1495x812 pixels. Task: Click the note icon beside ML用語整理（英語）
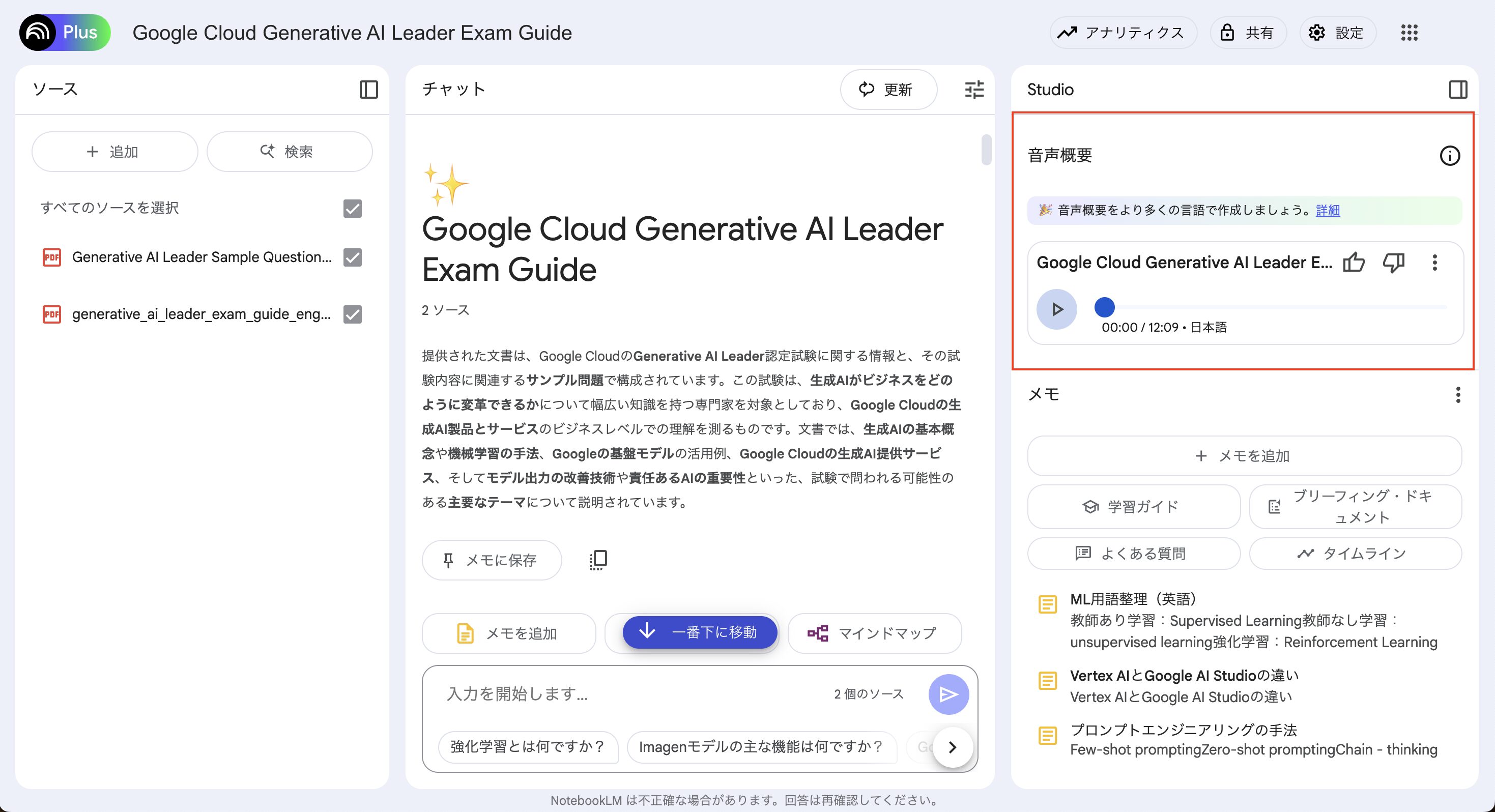point(1048,605)
